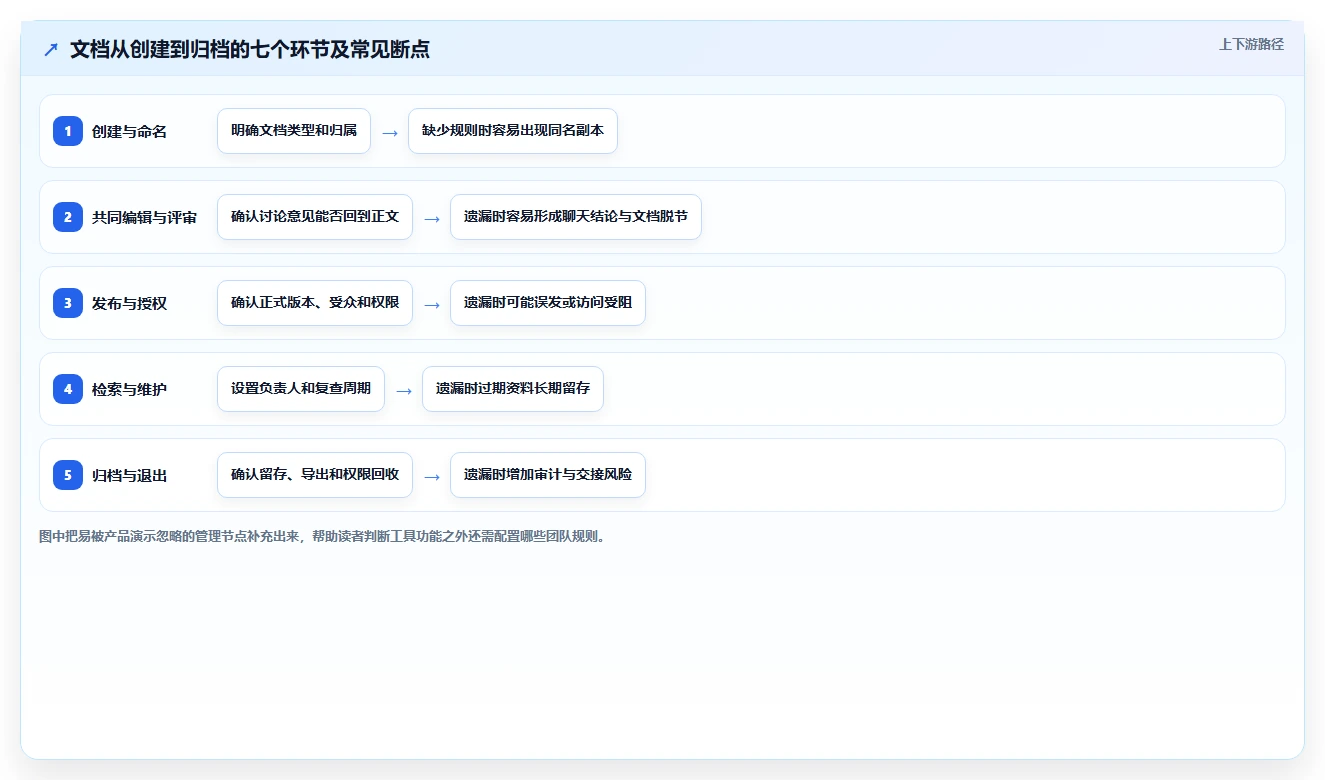
Task: Click the arrow after 明确文档类型和归属
Action: point(390,132)
